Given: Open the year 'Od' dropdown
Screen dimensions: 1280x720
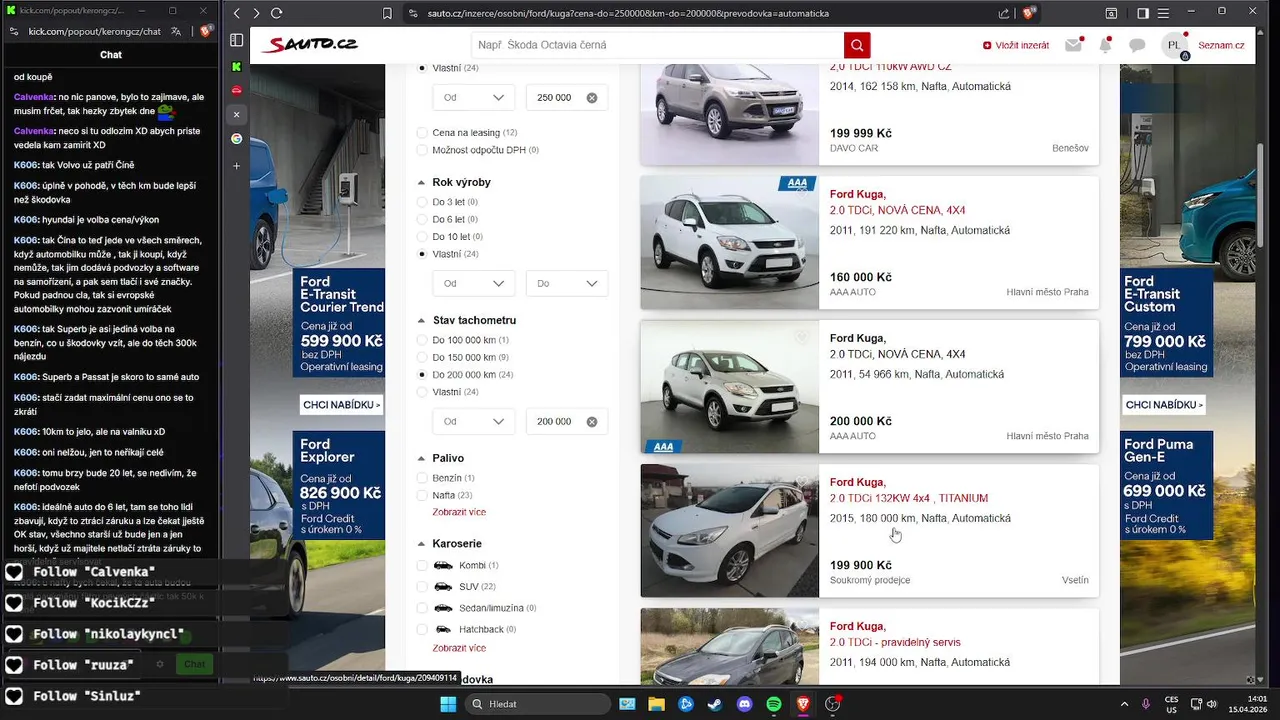Looking at the screenshot, I should coord(474,284).
